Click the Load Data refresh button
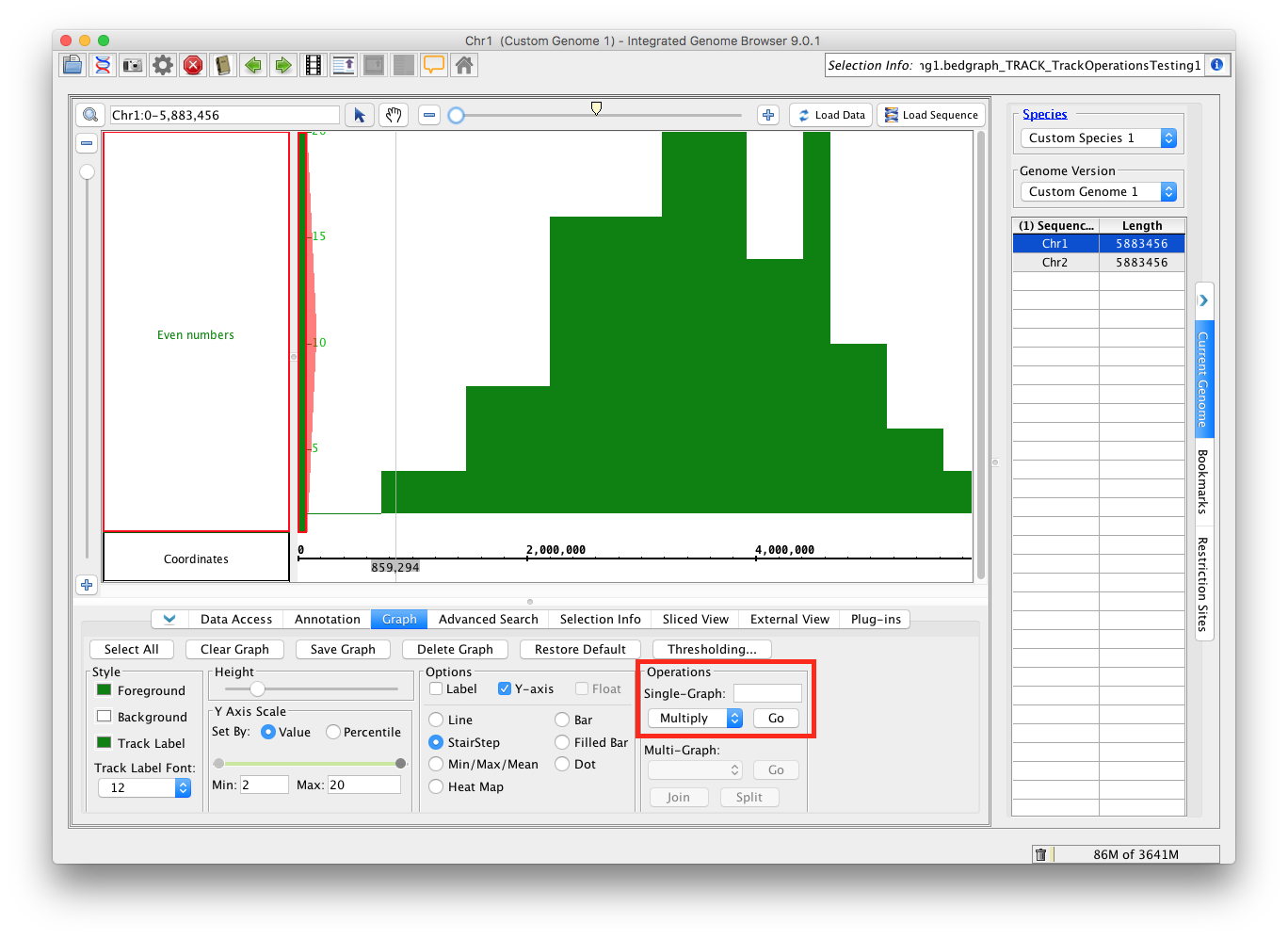This screenshot has height=939, width=1288. [x=831, y=115]
